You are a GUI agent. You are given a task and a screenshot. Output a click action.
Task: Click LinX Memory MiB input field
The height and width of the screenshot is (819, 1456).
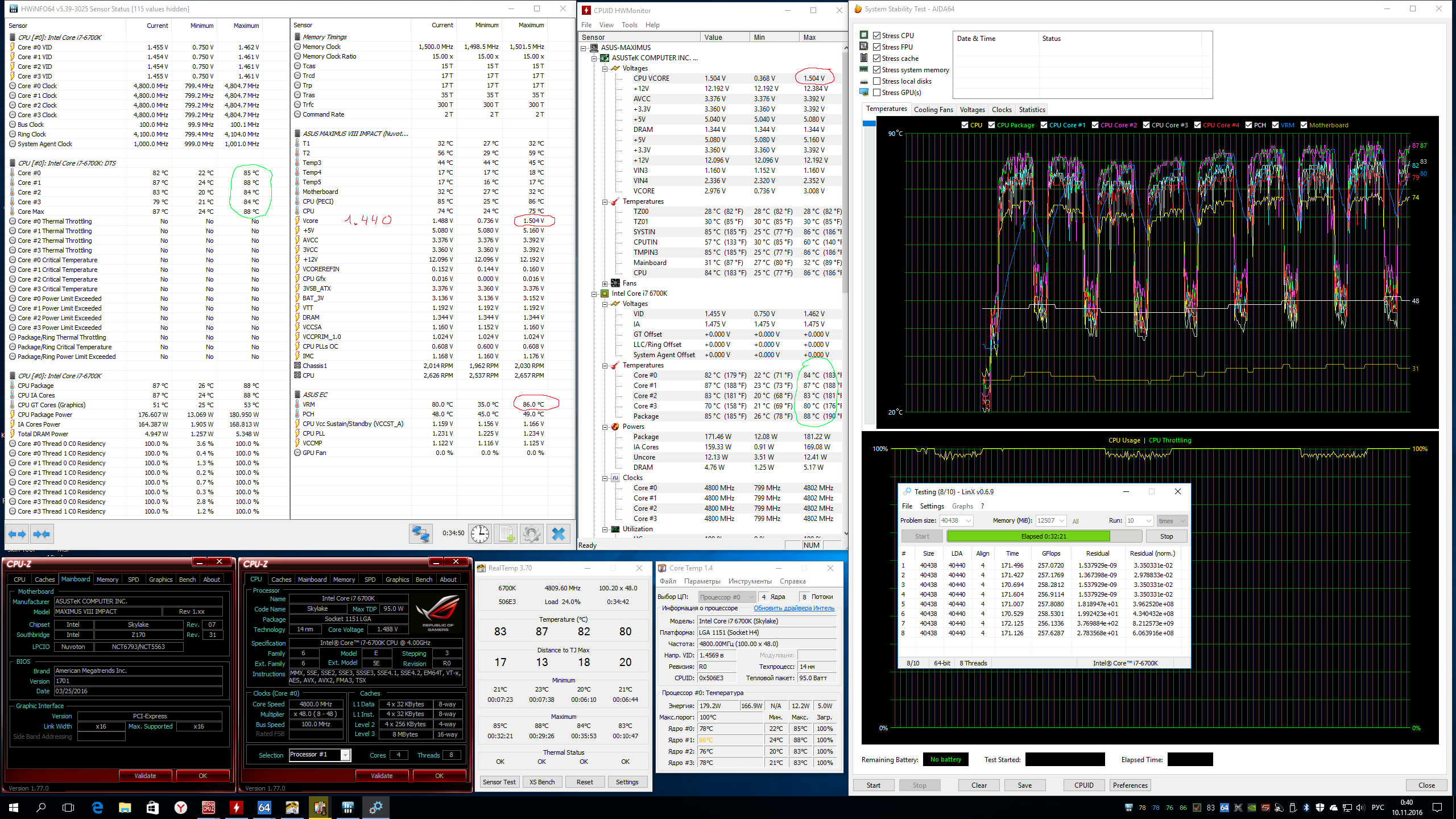(1046, 521)
